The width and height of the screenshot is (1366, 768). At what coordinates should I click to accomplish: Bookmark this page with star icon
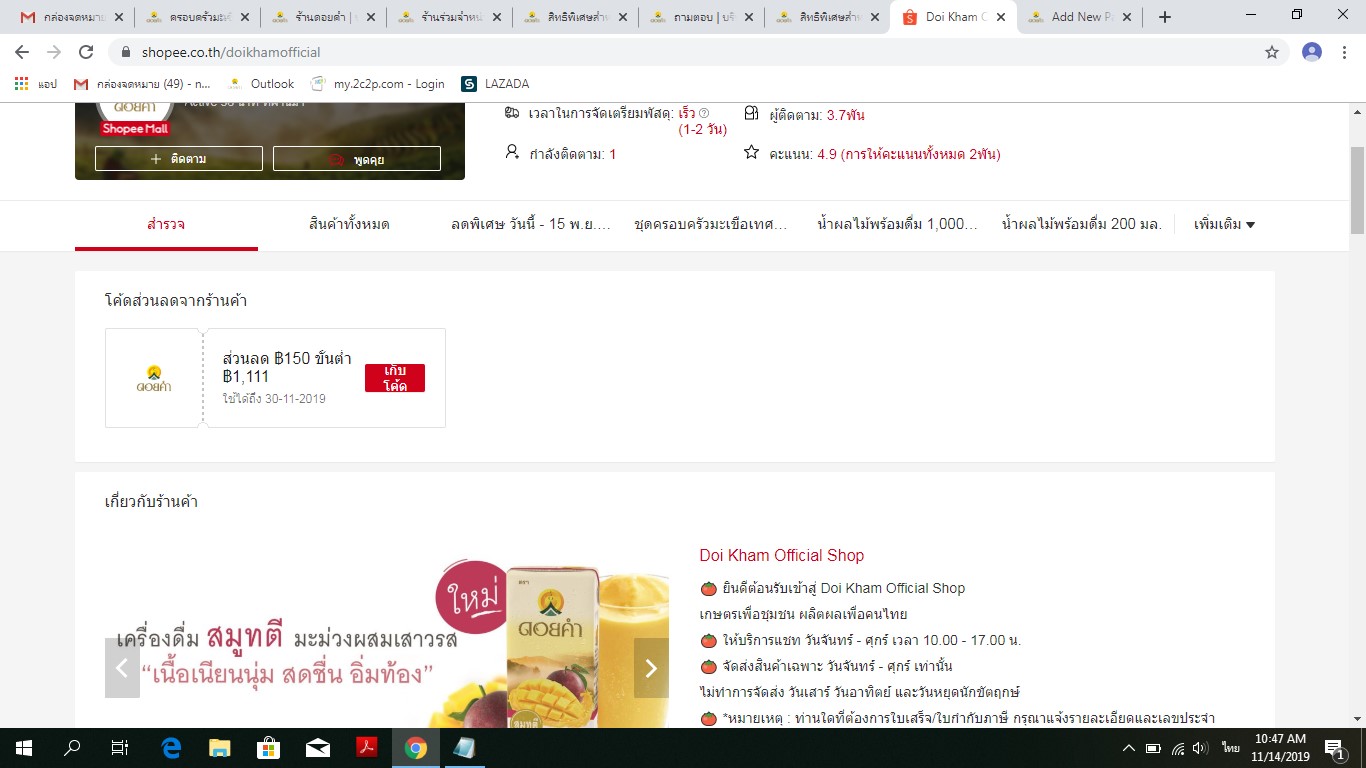[1272, 52]
